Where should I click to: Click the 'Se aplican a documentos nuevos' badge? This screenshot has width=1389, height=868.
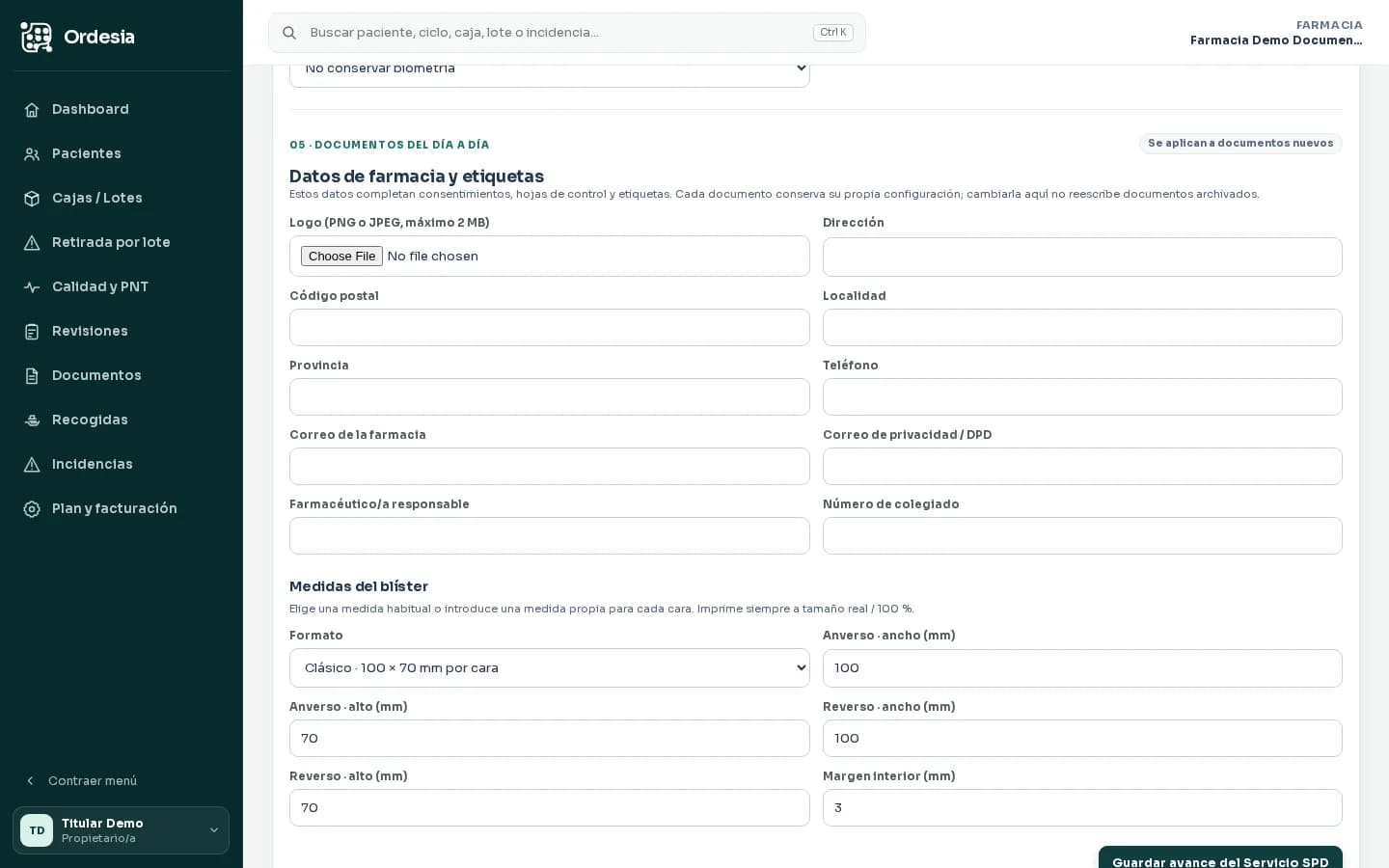click(1240, 144)
